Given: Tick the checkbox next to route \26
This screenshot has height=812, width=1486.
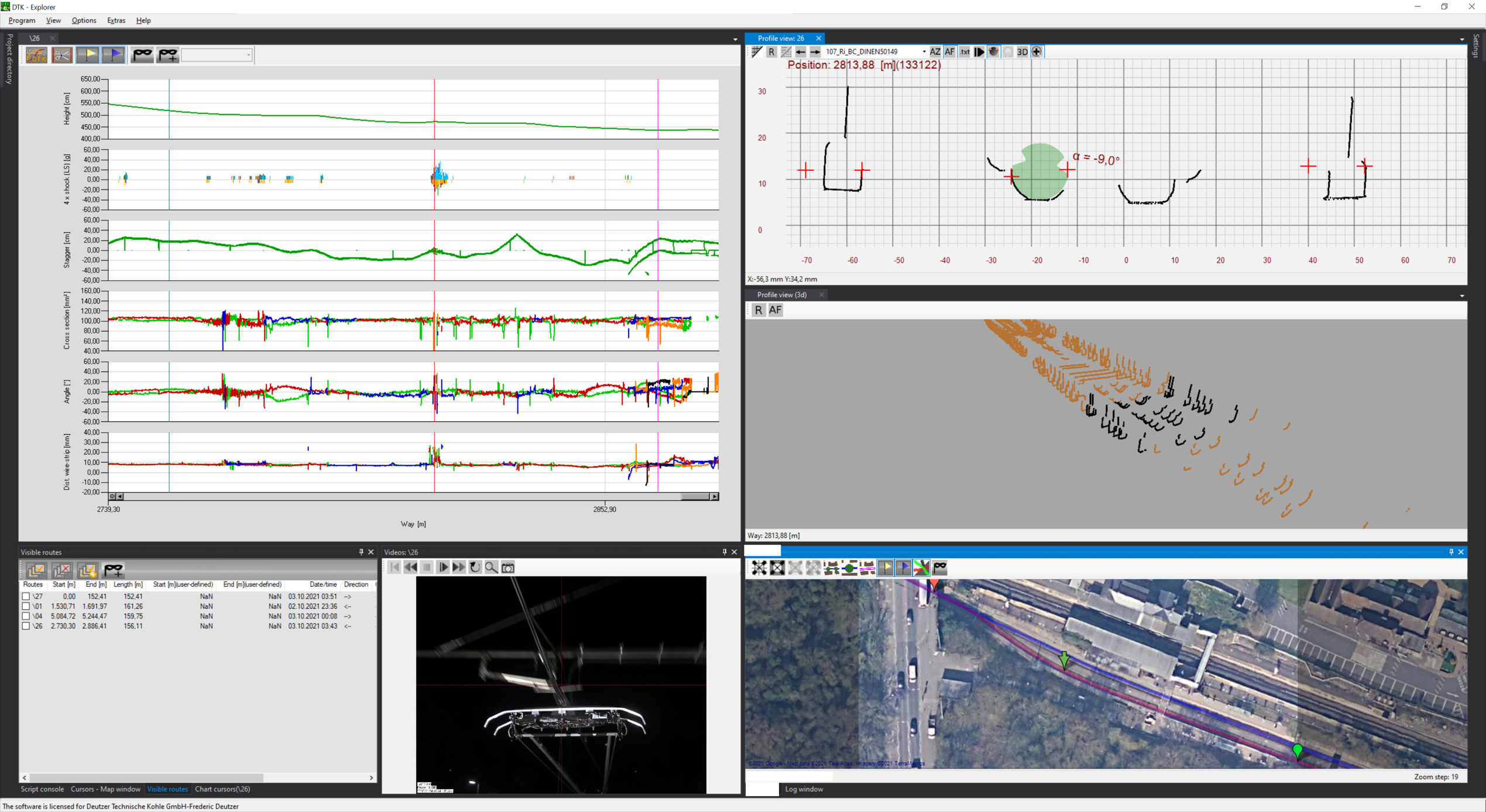Looking at the screenshot, I should [x=26, y=626].
